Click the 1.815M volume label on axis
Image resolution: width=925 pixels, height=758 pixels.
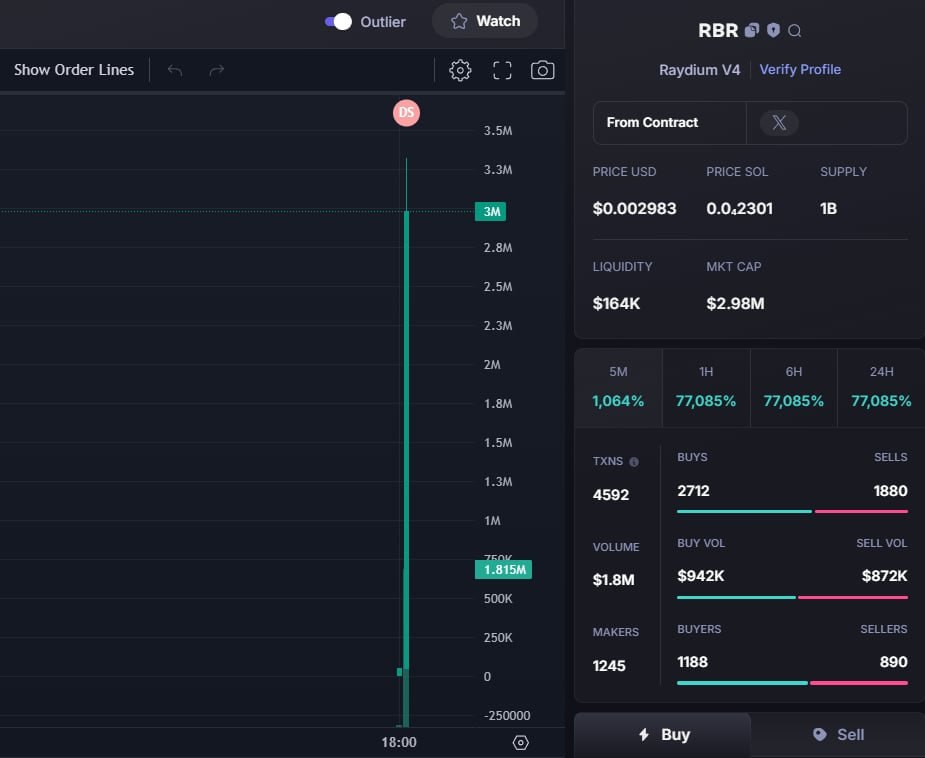point(503,570)
